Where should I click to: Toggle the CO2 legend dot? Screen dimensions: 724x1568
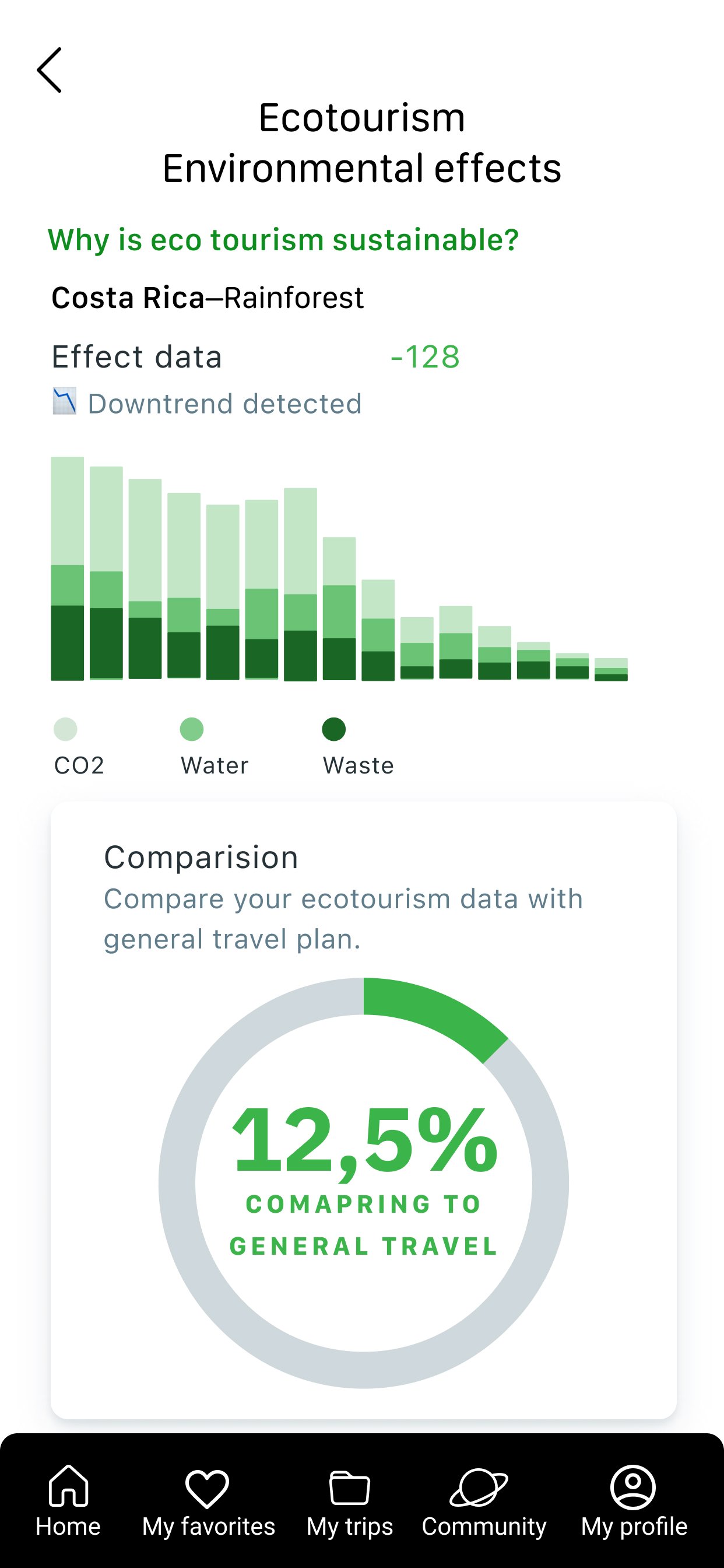tap(66, 729)
